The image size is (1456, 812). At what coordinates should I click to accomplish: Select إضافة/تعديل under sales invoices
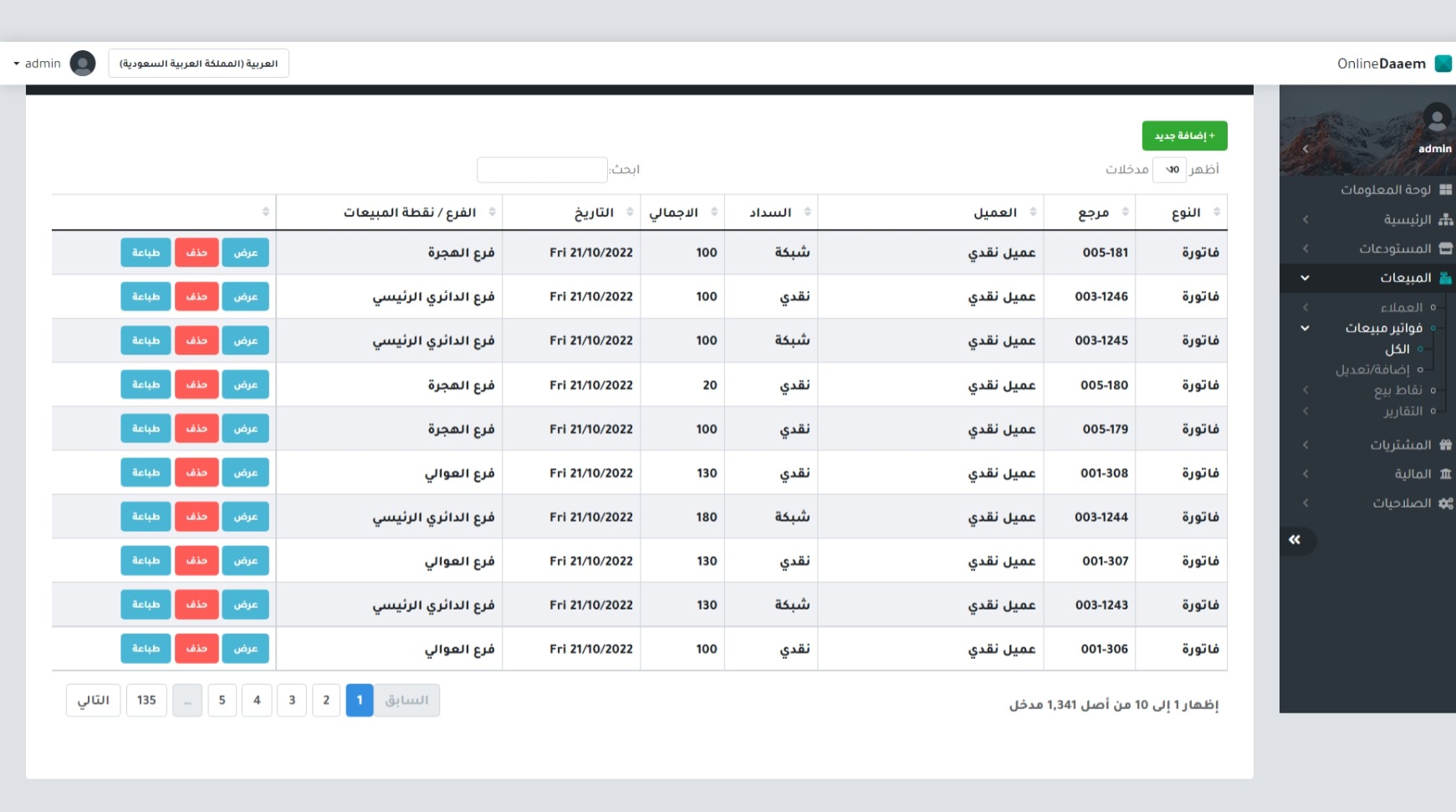[1372, 370]
